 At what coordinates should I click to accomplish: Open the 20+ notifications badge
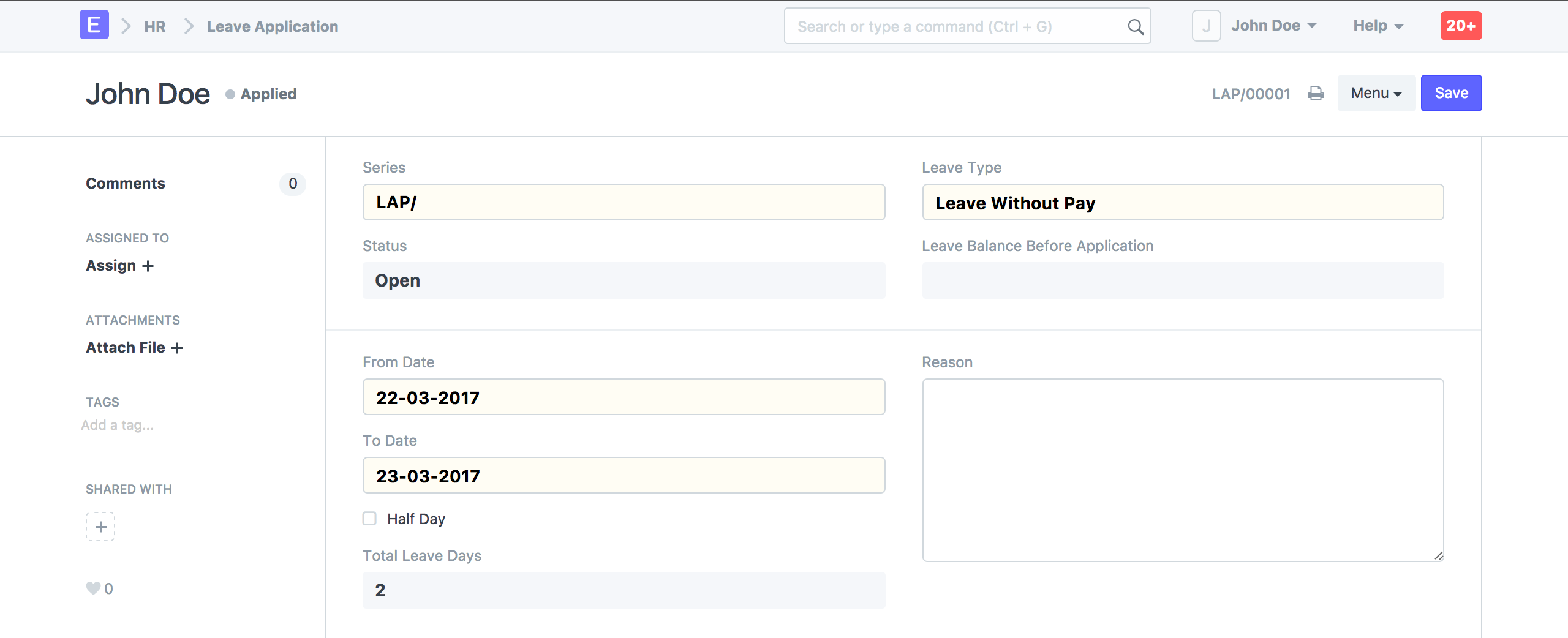[x=1461, y=26]
